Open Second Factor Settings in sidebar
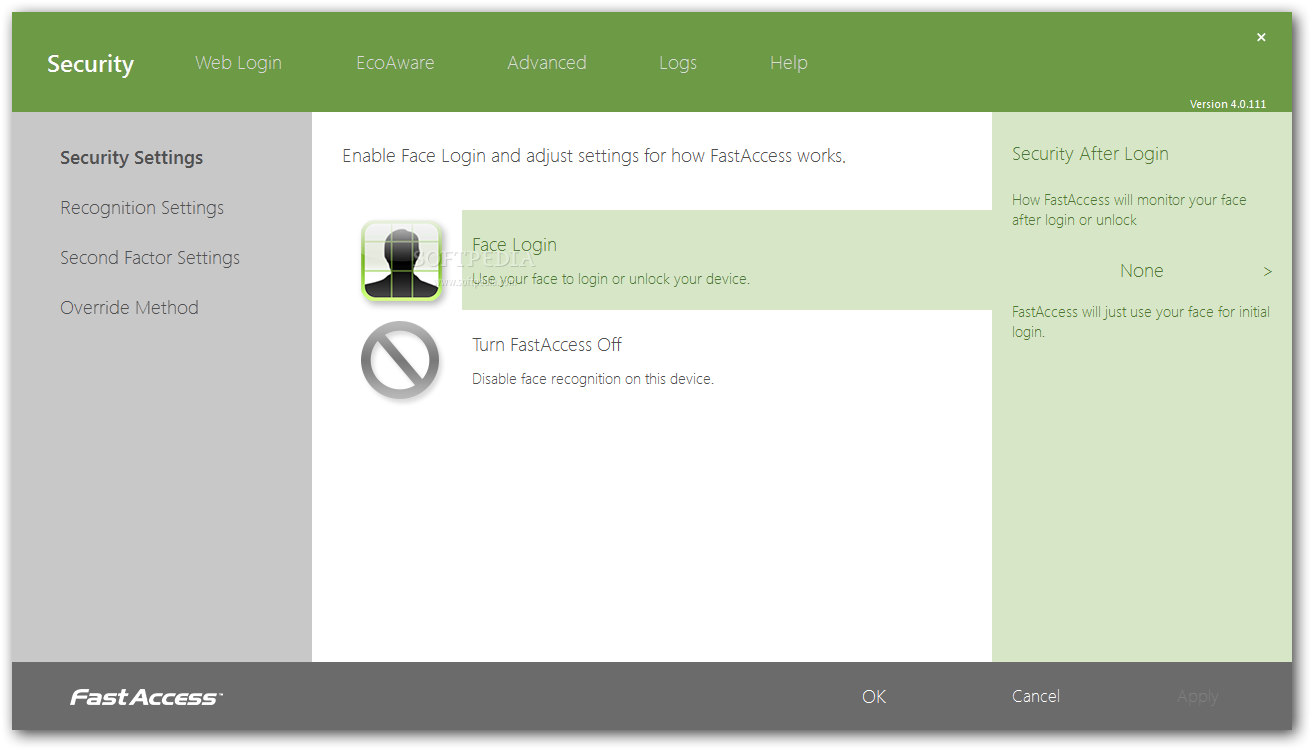 150,258
